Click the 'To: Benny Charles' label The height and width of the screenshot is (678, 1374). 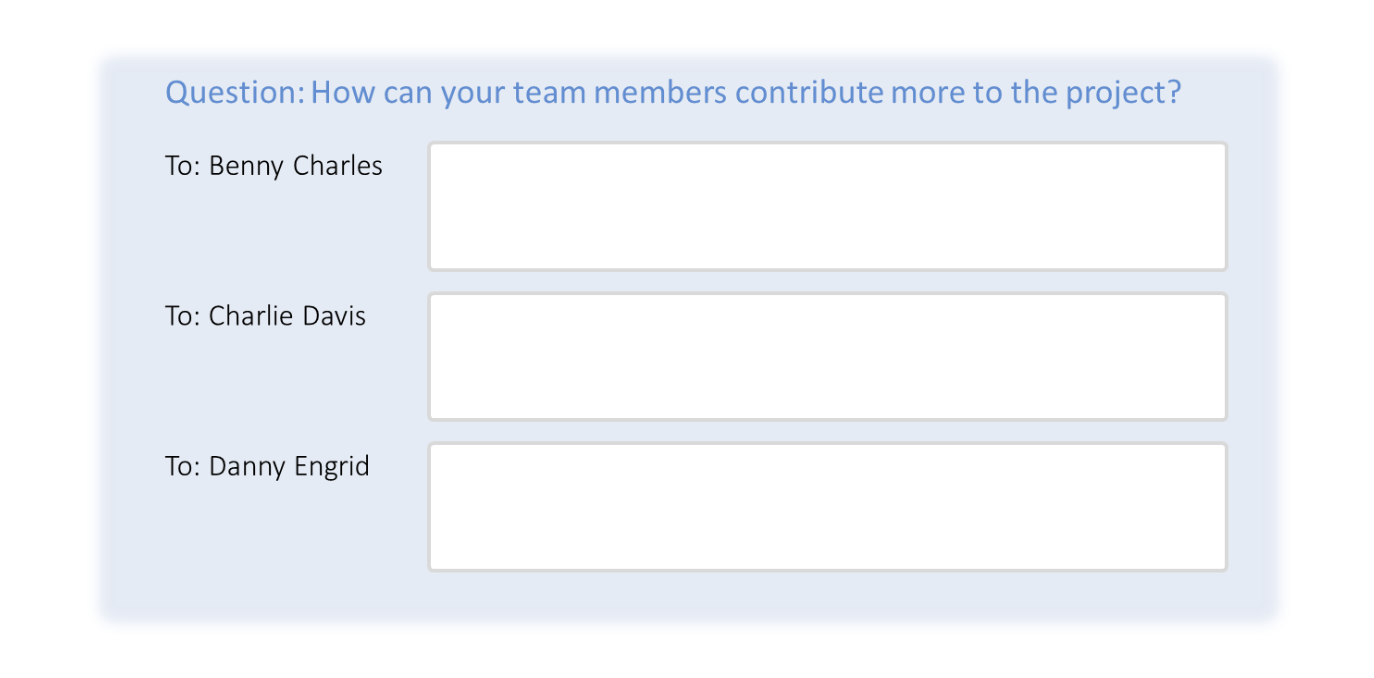(274, 166)
